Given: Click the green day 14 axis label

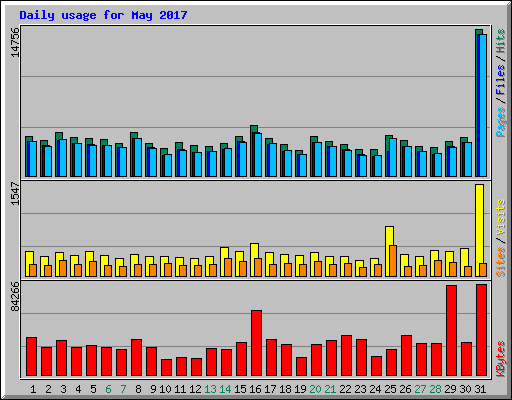Looking at the screenshot, I should 225,389.
